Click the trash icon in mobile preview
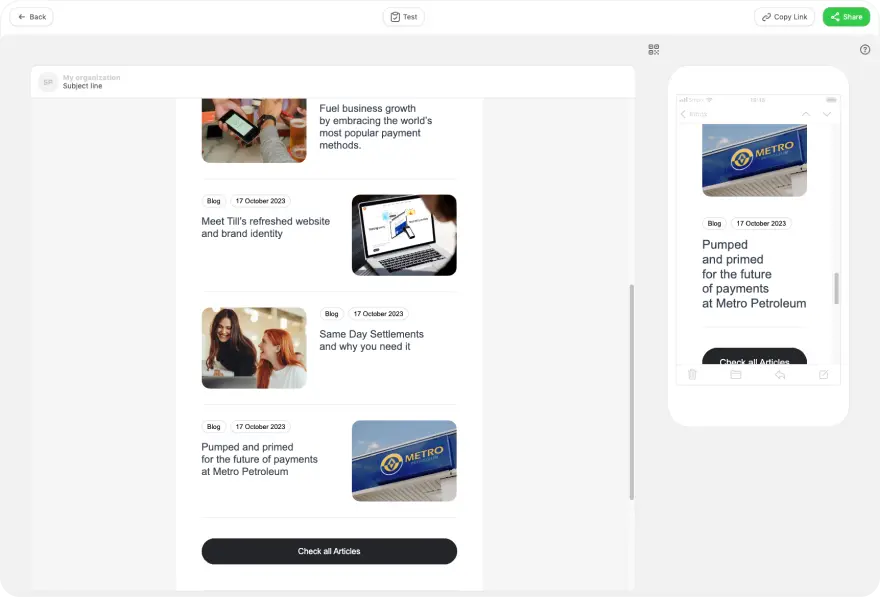This screenshot has width=880, height=597. [x=692, y=375]
